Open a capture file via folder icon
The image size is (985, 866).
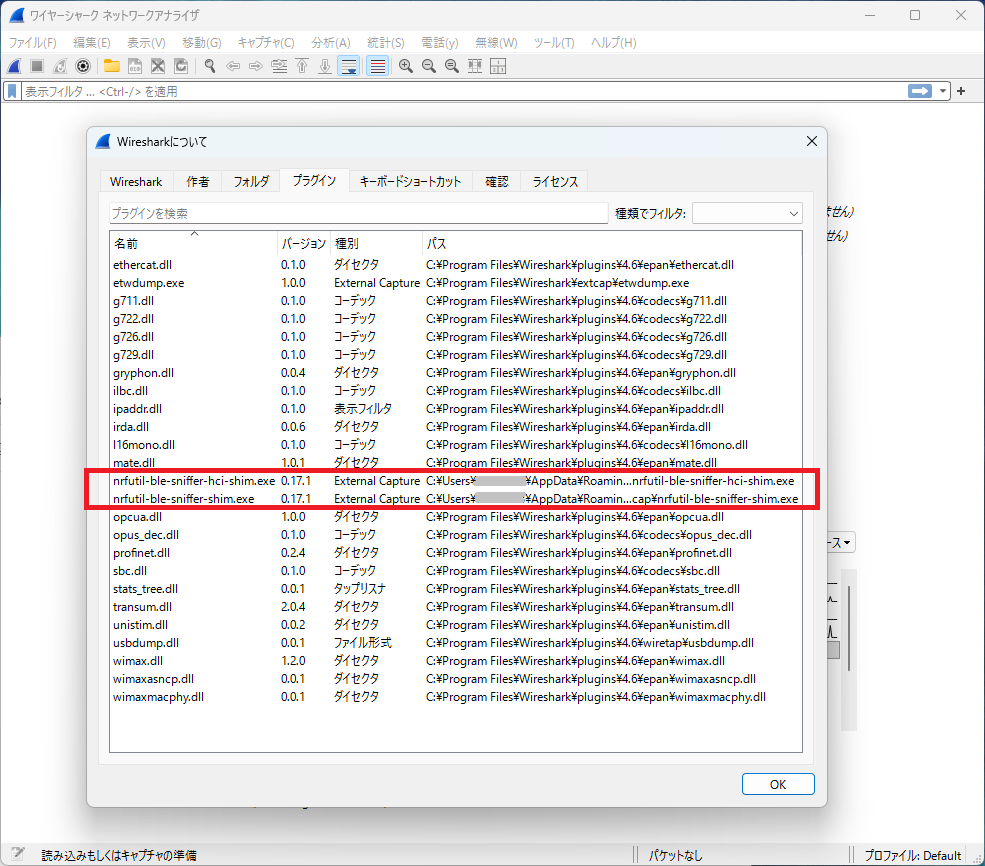(111, 66)
